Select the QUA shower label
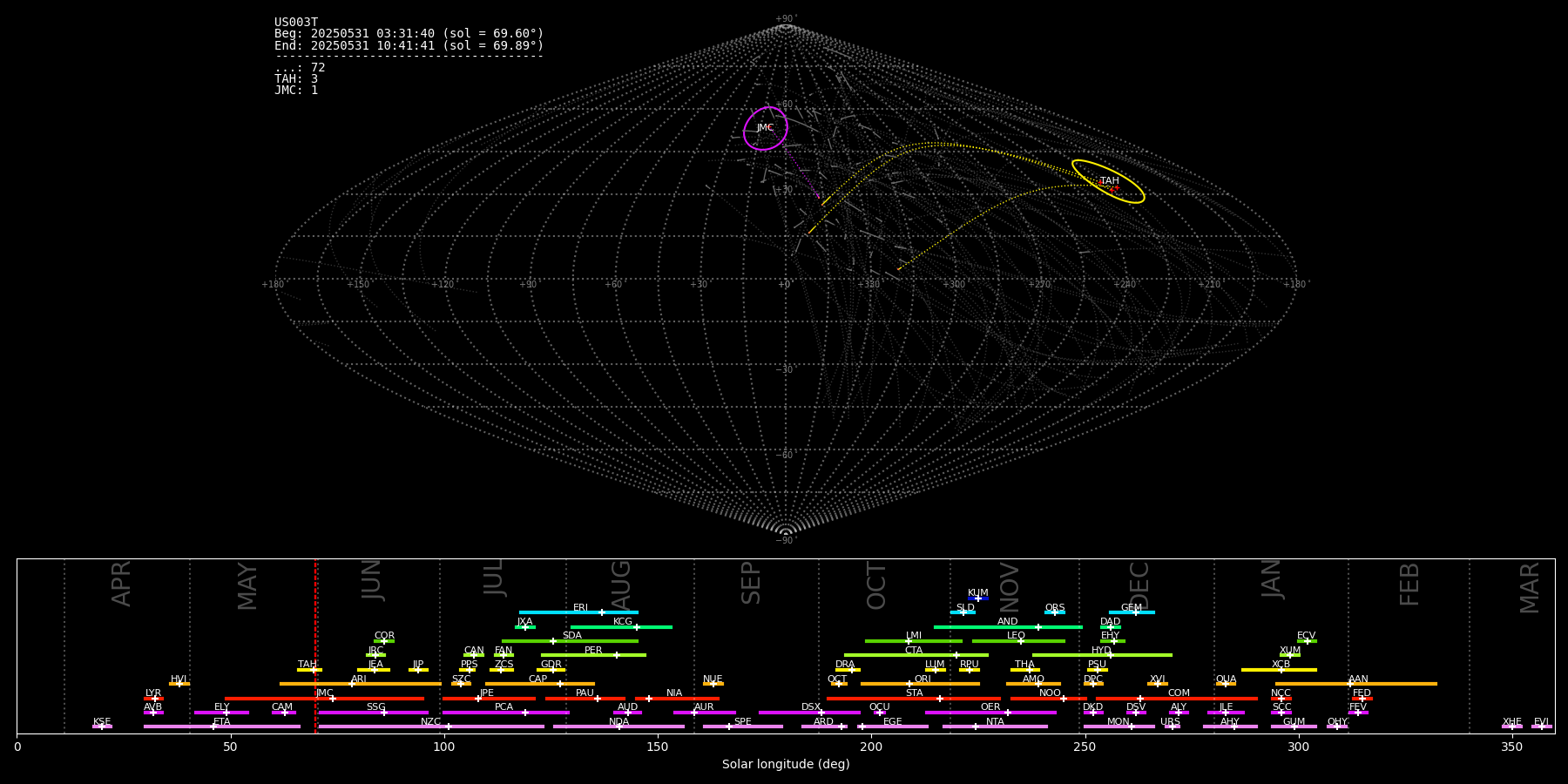The image size is (1568, 784). (1227, 679)
